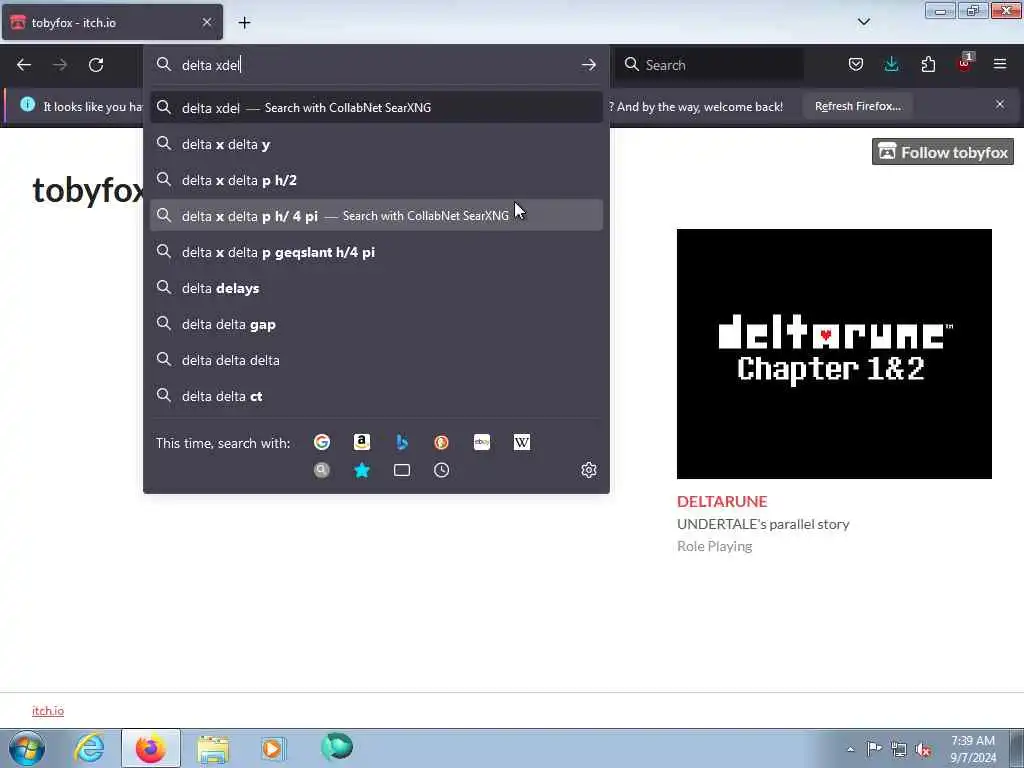Search this time with Amazon
This screenshot has height=768, width=1024.
pyautogui.click(x=362, y=442)
